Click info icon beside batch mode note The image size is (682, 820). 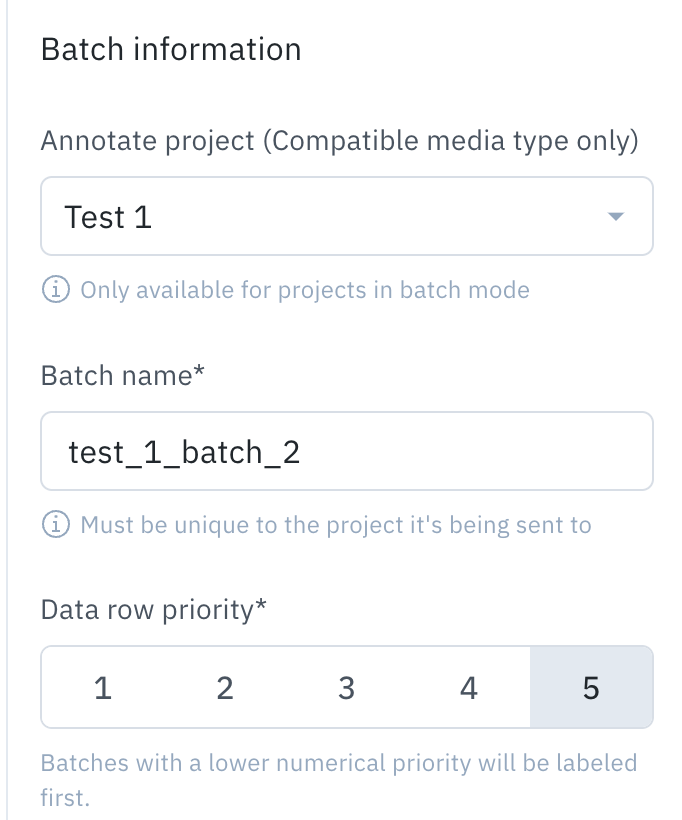[55, 289]
